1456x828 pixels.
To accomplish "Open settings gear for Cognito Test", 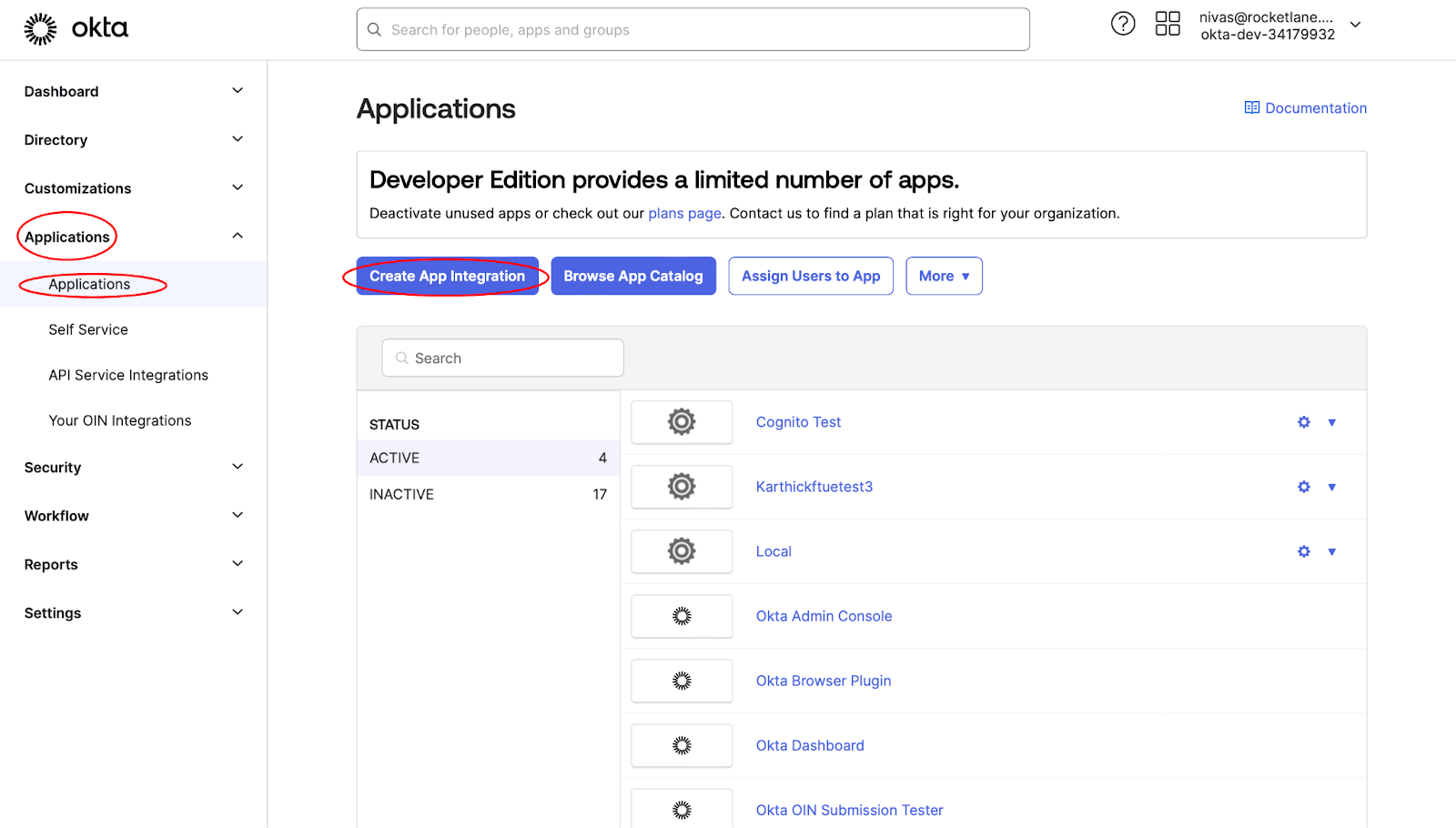I will click(1304, 422).
